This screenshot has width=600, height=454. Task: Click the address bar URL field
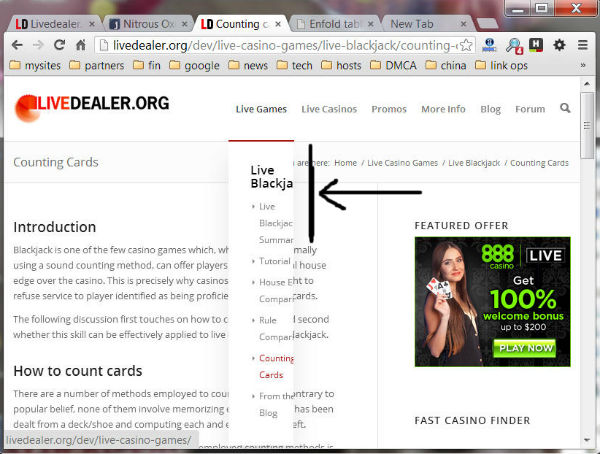[283, 45]
